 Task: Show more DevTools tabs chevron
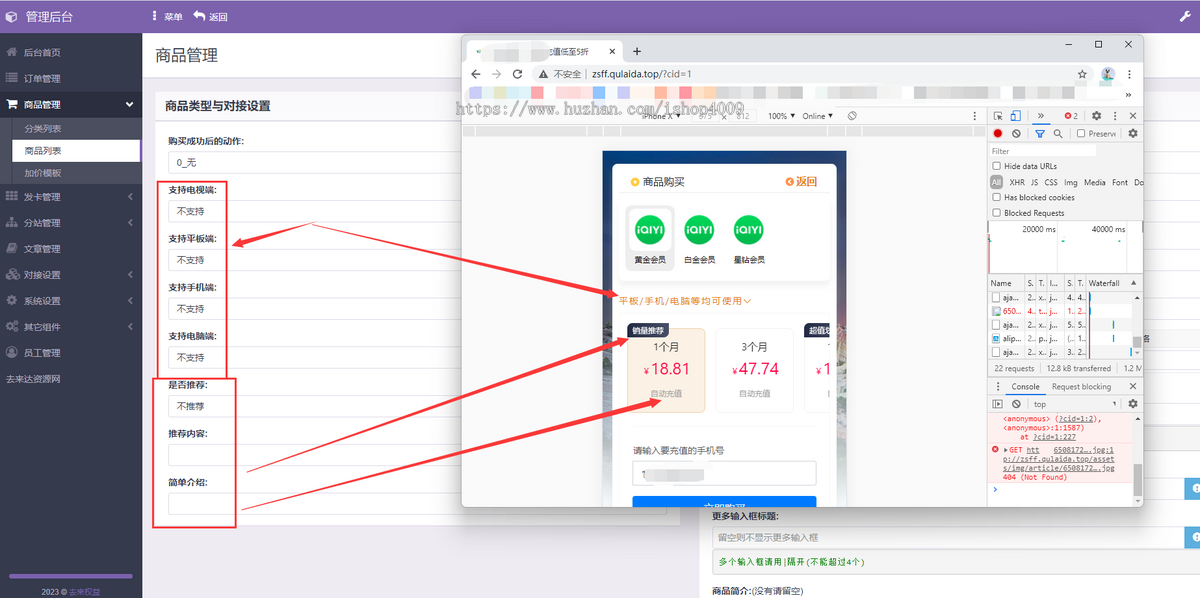coord(1040,116)
